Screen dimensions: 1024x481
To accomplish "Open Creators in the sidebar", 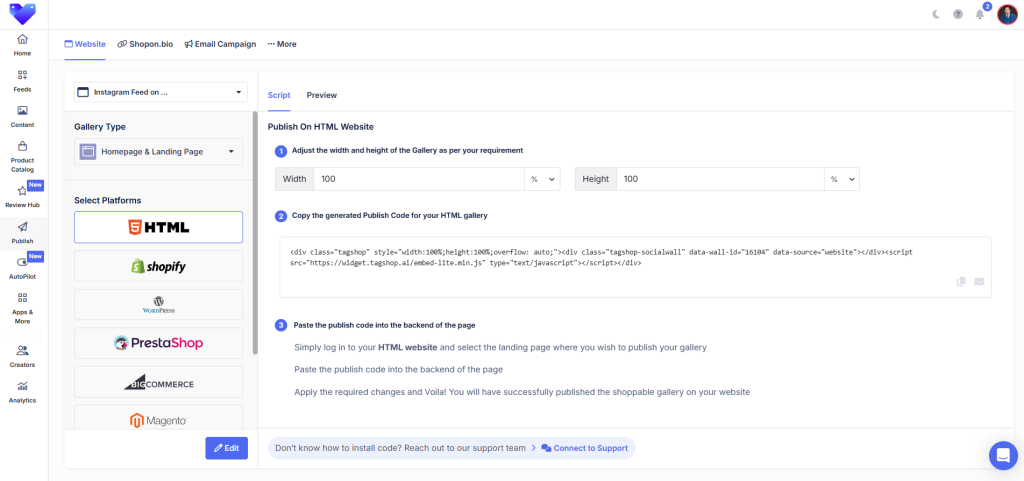I will click(22, 356).
